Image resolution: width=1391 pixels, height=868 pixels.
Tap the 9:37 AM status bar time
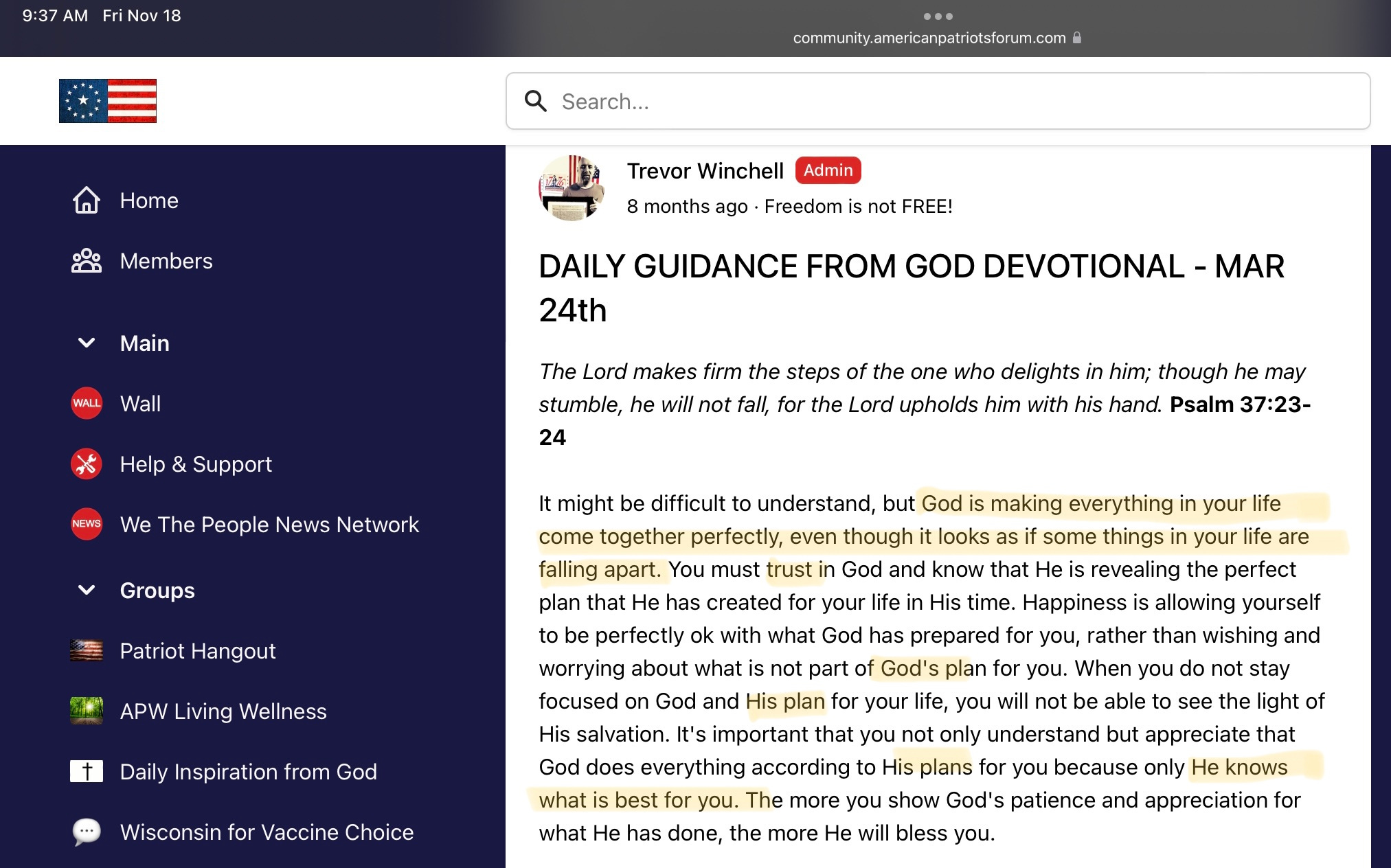(x=55, y=16)
